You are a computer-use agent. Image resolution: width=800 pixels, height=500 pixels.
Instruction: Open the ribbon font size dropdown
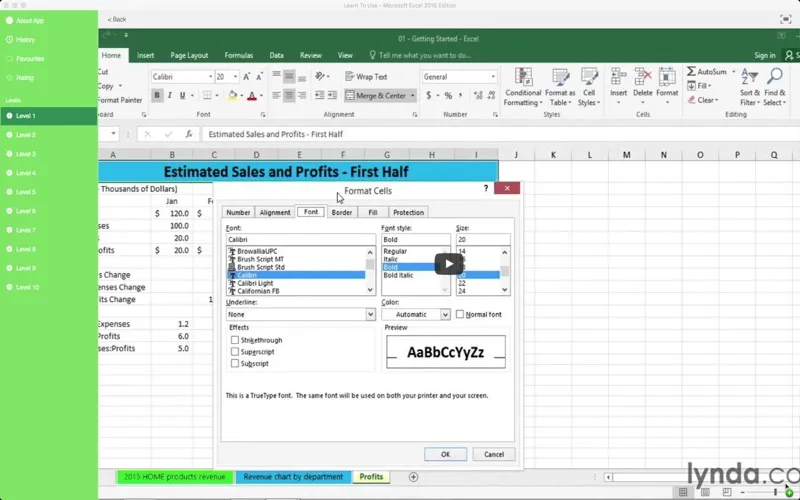pyautogui.click(x=235, y=77)
